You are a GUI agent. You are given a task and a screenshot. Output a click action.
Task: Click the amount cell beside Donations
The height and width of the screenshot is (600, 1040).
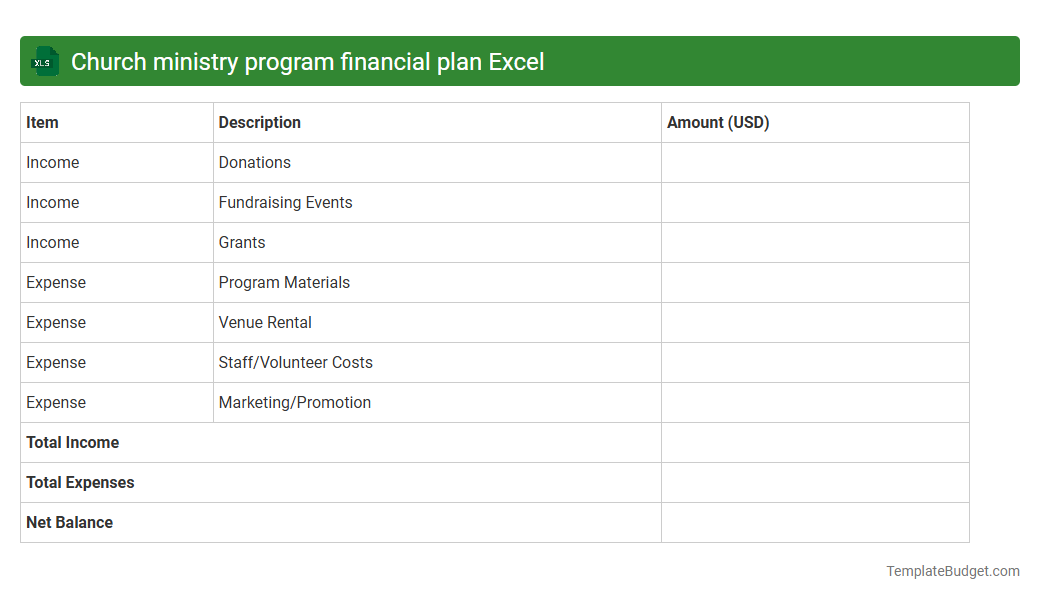[815, 162]
